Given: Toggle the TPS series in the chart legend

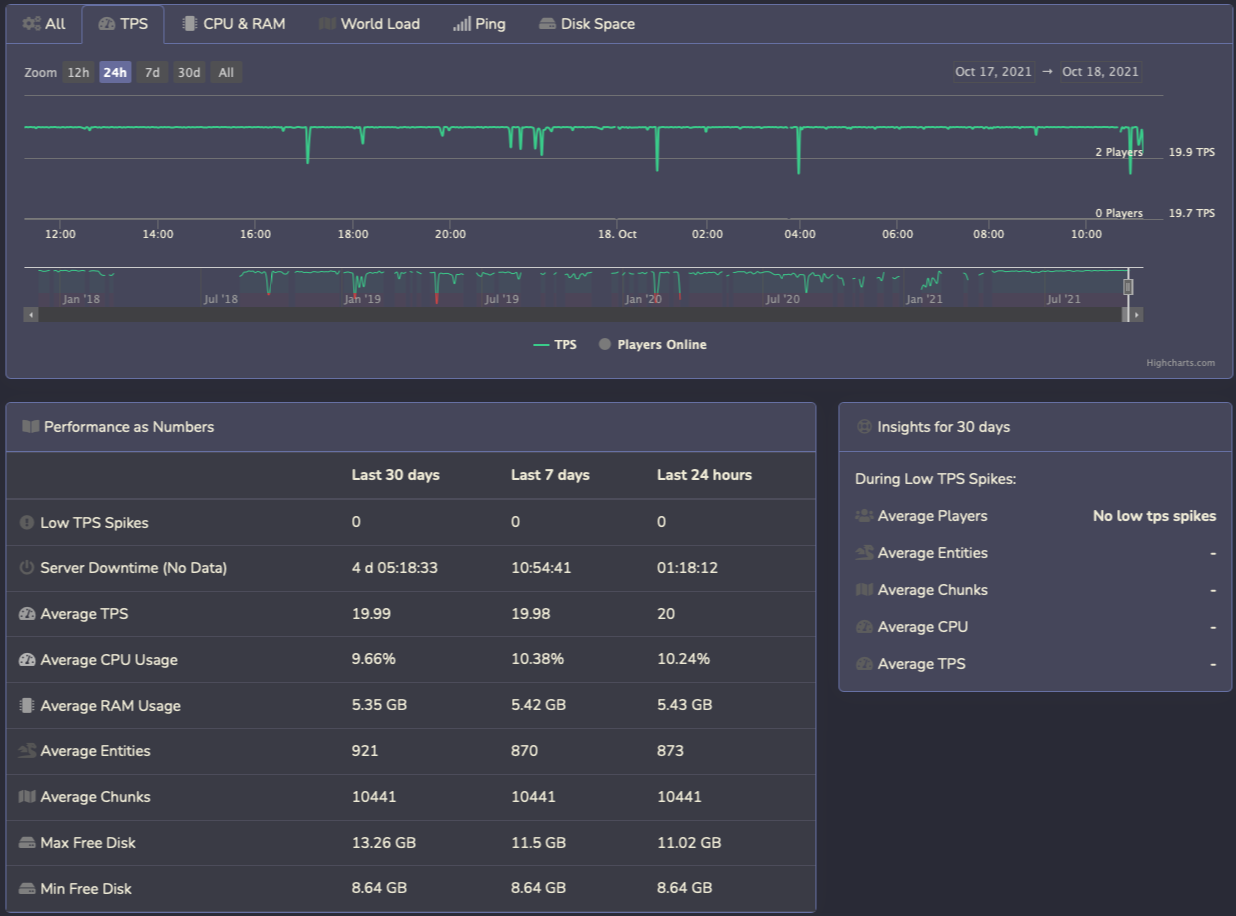Looking at the screenshot, I should [556, 344].
